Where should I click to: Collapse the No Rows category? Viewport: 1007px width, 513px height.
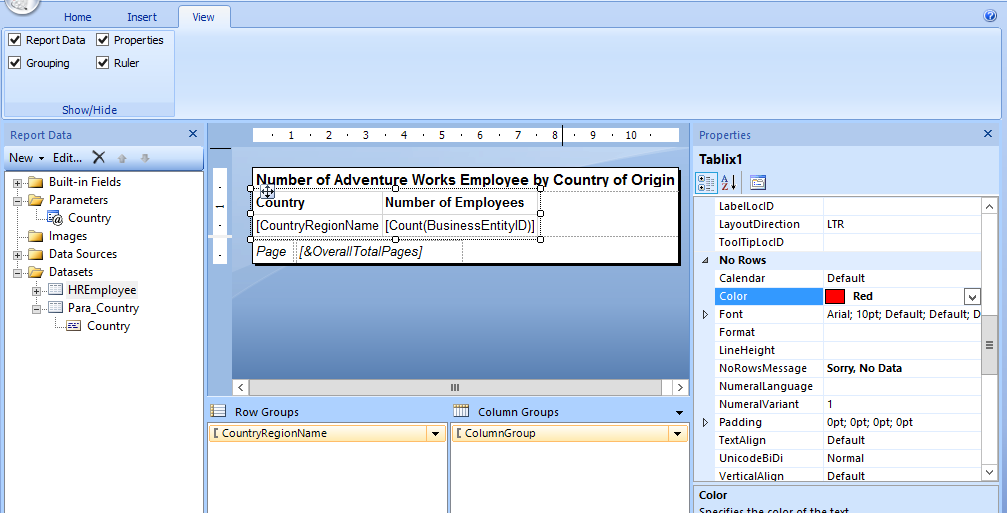click(x=705, y=261)
